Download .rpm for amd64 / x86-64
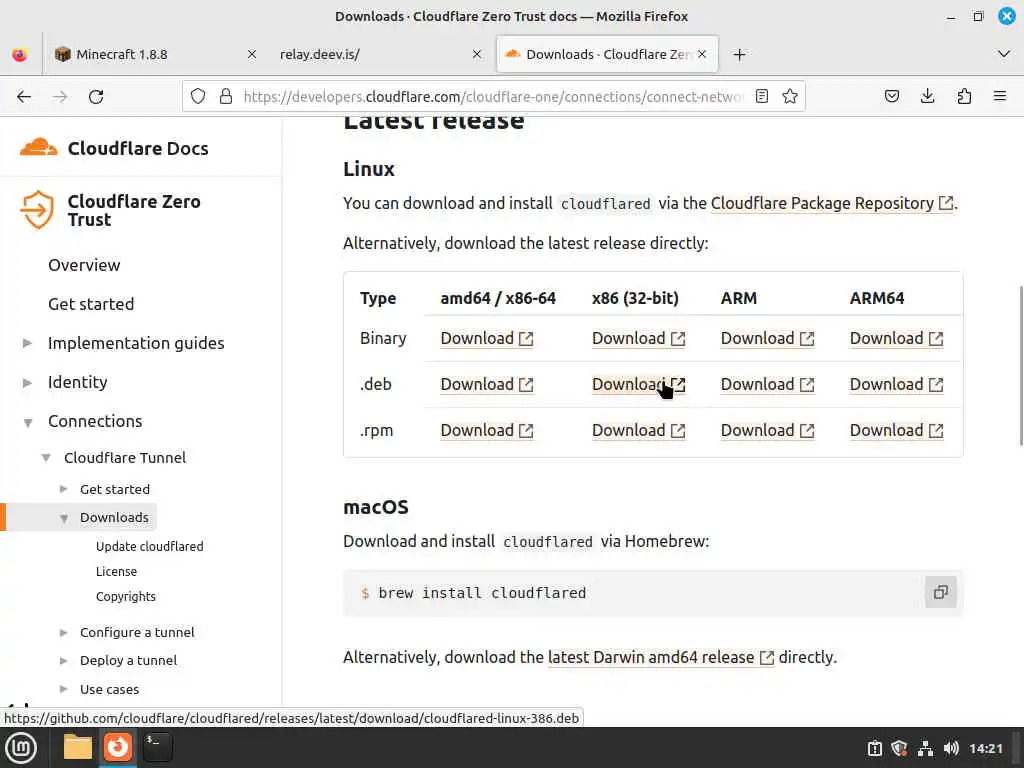The image size is (1024, 768). (x=487, y=430)
